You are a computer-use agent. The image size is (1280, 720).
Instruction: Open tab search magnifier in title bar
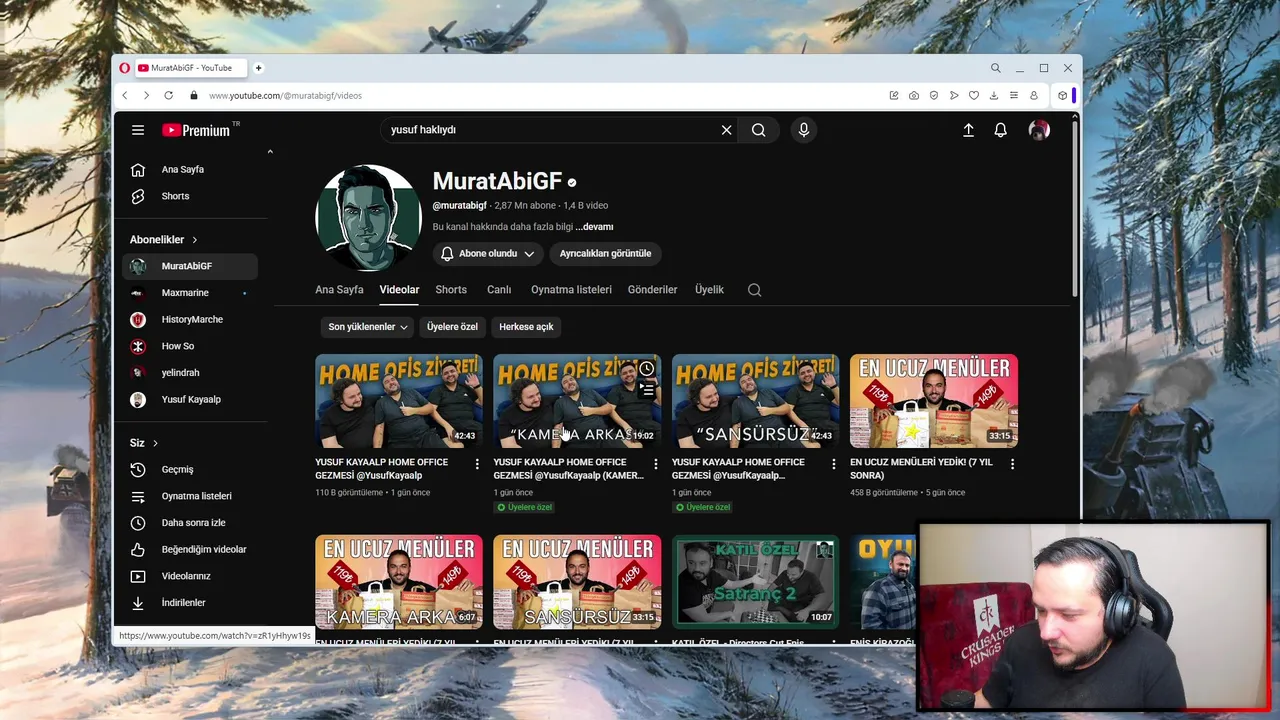click(996, 68)
